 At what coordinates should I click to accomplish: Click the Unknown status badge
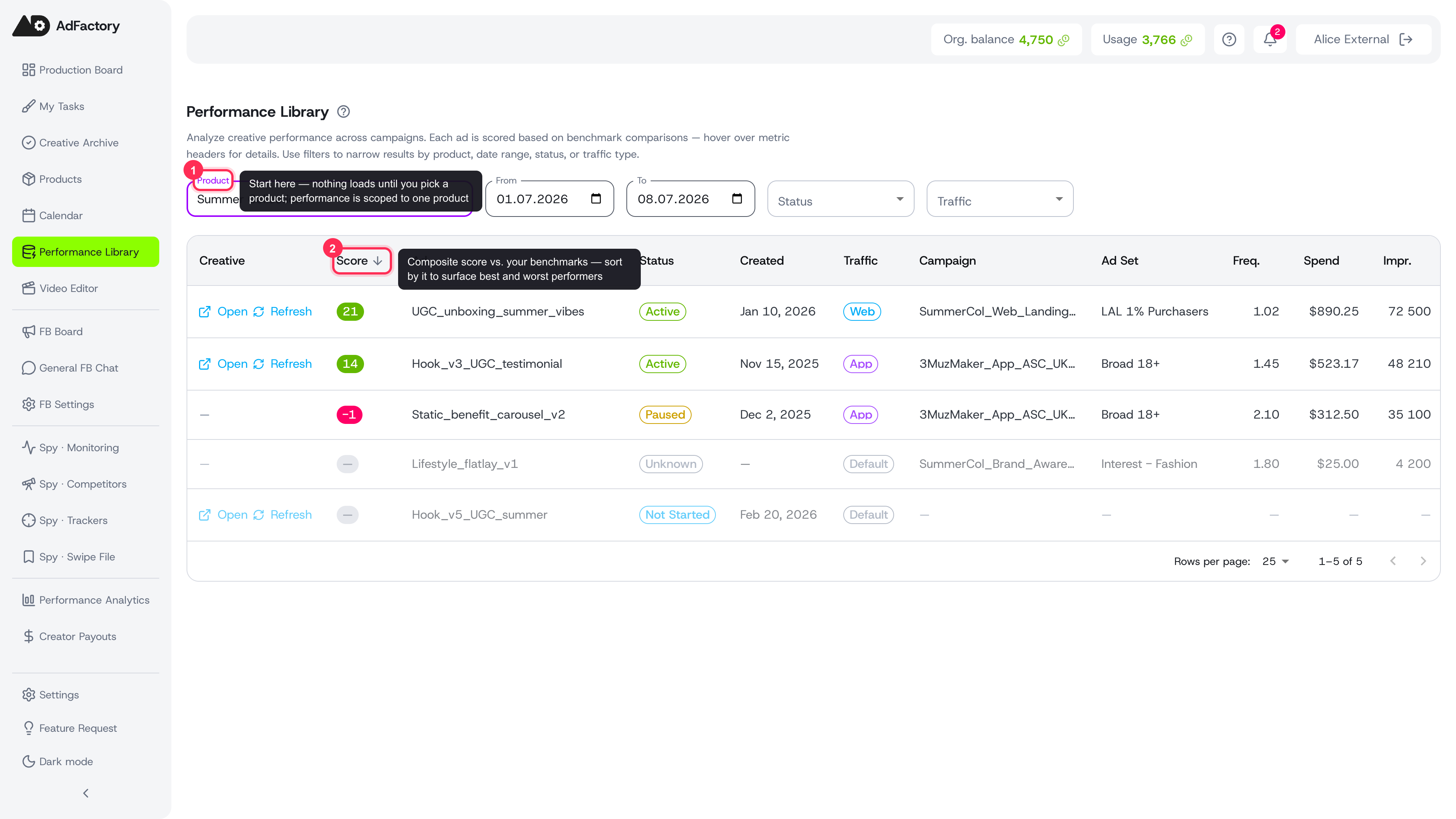click(670, 464)
